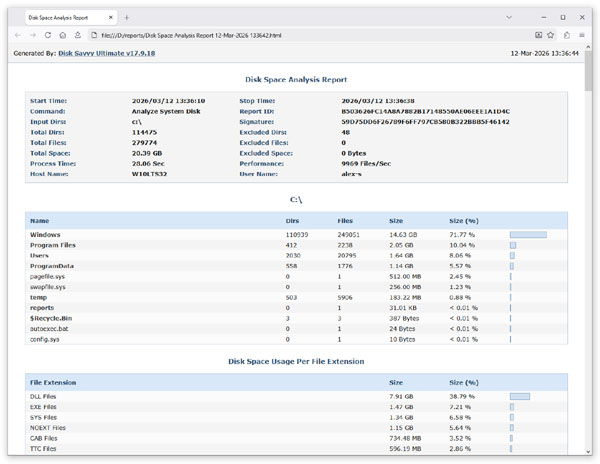Image resolution: width=600 pixels, height=464 pixels.
Task: Click the NOEXT Files extension row
Action: [x=48, y=428]
